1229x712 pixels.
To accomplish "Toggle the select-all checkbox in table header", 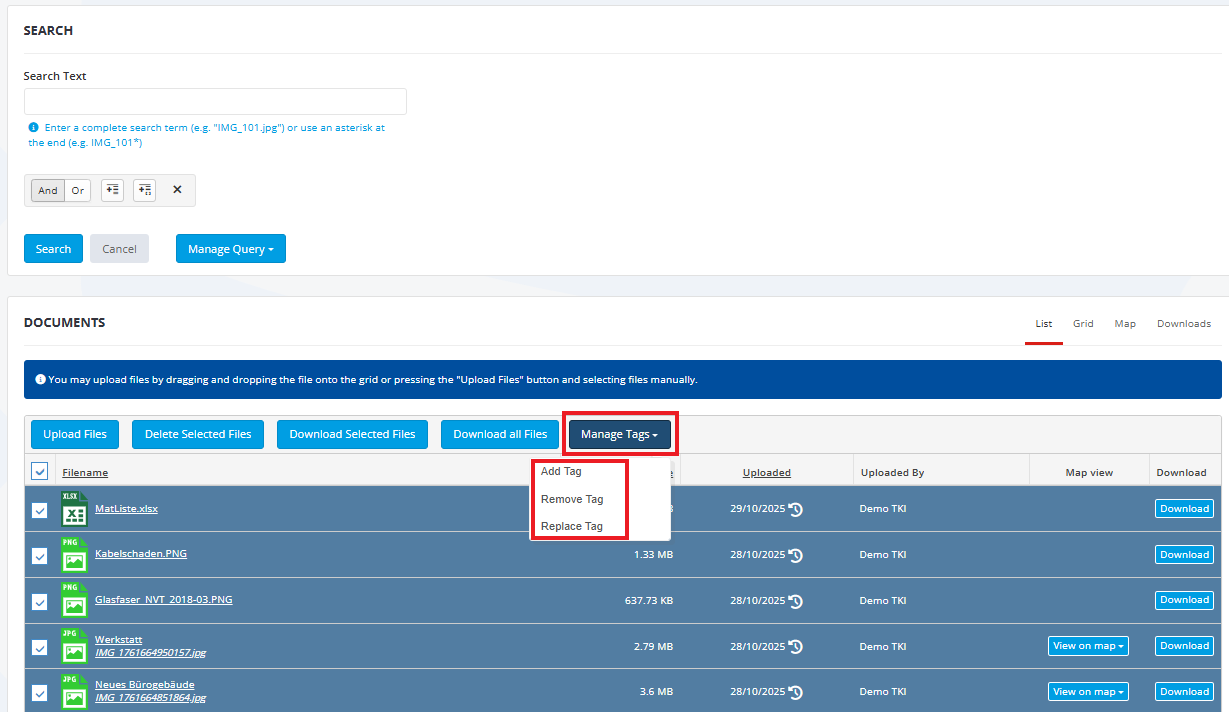I will tap(40, 471).
